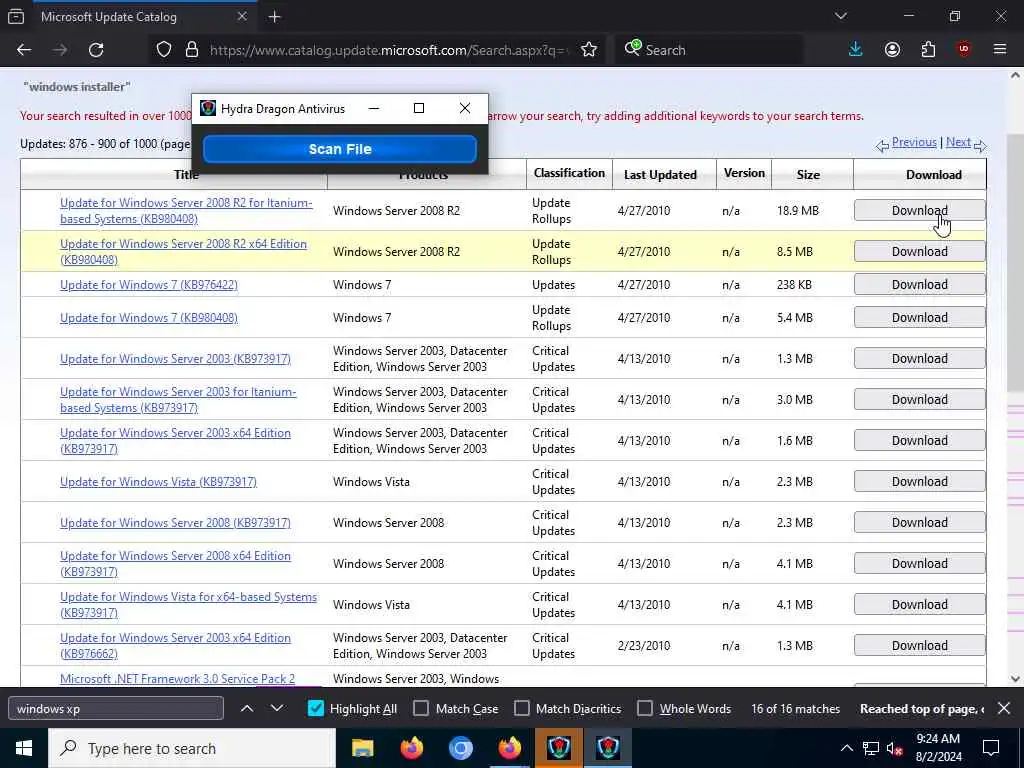The image size is (1024, 768).
Task: Sort by the Size column header
Action: pyautogui.click(x=808, y=174)
